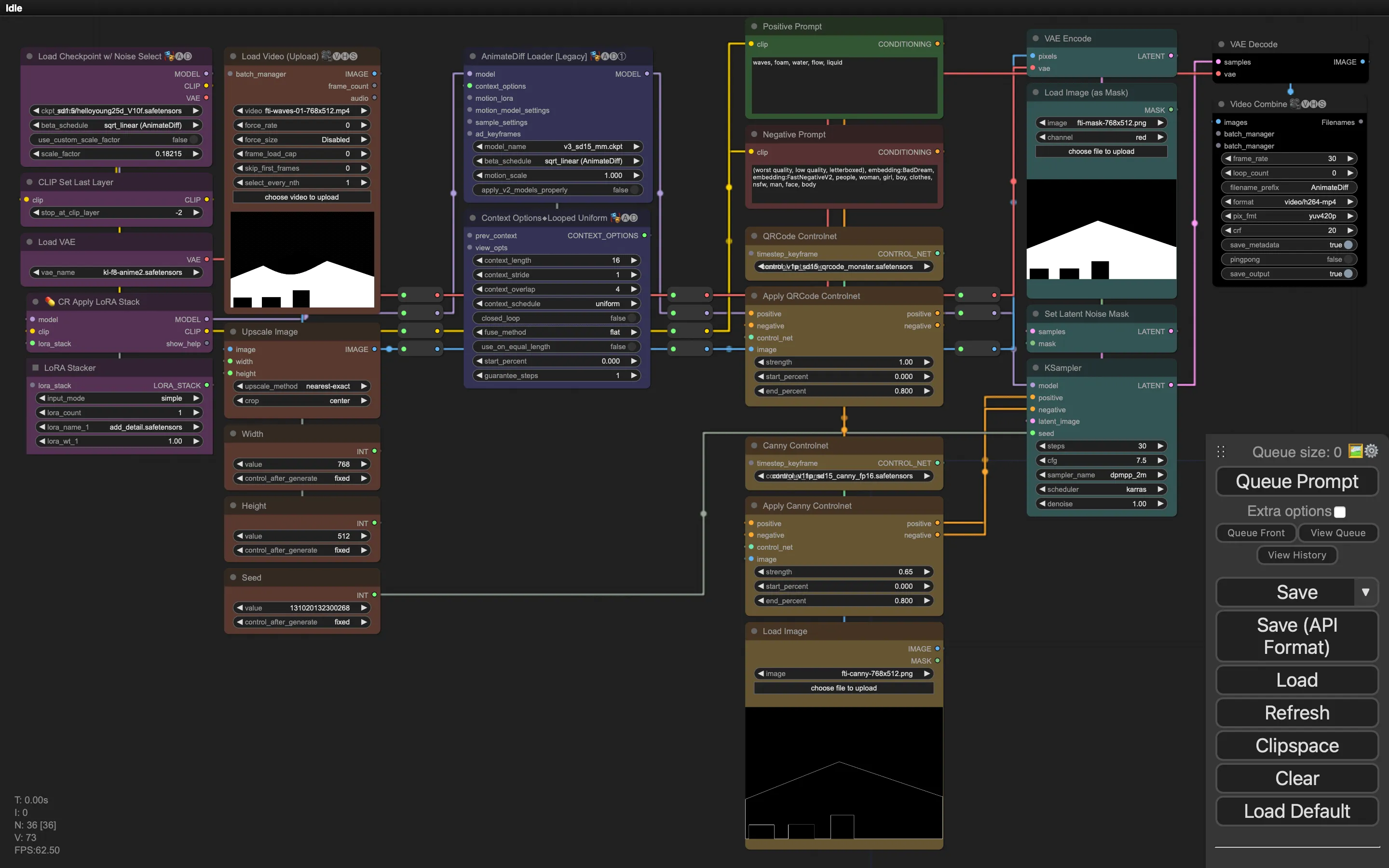1389x868 pixels.
Task: Open the Save button dropdown arrow
Action: 1366,592
